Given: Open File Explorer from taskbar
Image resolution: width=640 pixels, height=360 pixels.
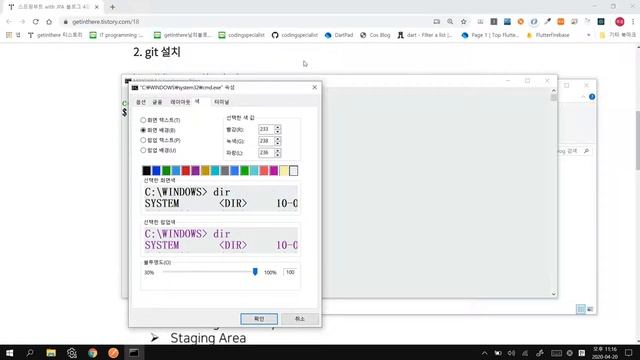Looking at the screenshot, I should point(51,353).
